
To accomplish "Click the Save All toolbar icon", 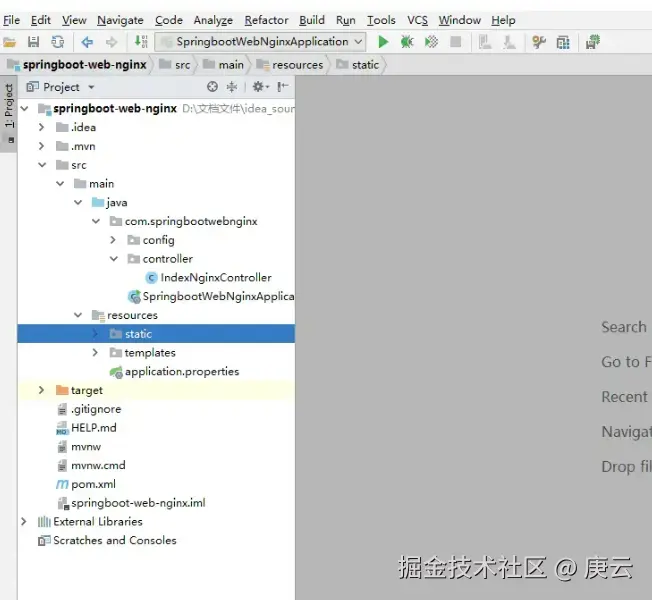I will coord(33,42).
